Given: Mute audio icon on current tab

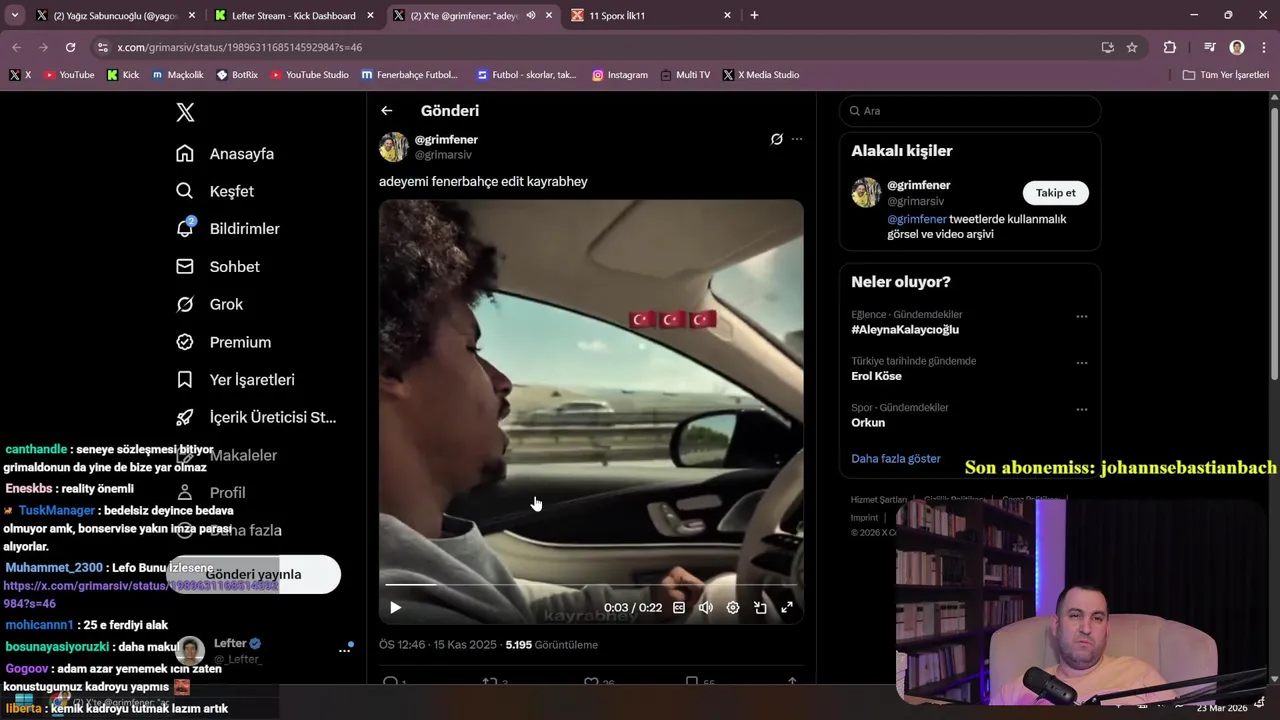Looking at the screenshot, I should coord(531,16).
